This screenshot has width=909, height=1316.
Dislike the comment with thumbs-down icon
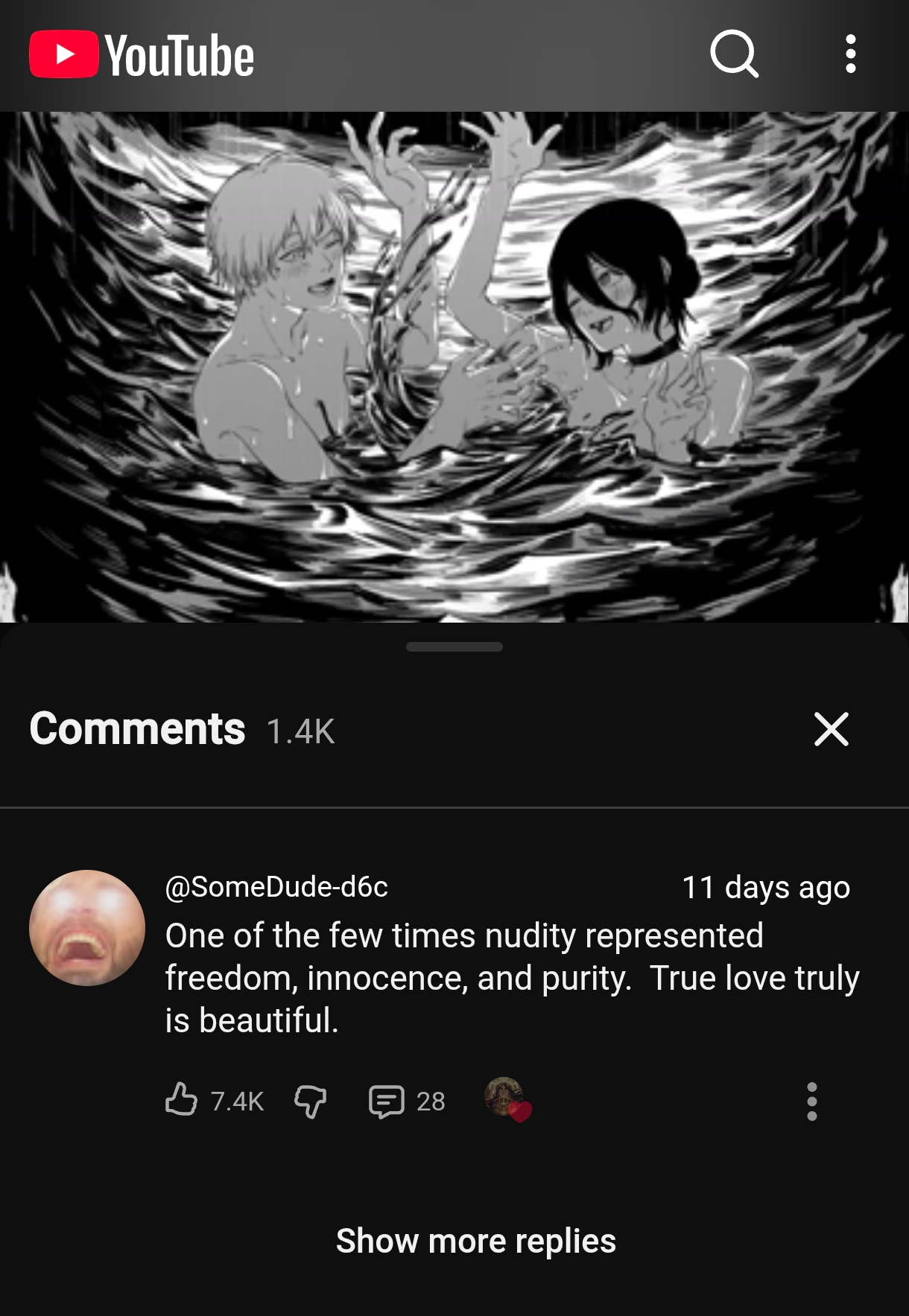[x=311, y=1101]
